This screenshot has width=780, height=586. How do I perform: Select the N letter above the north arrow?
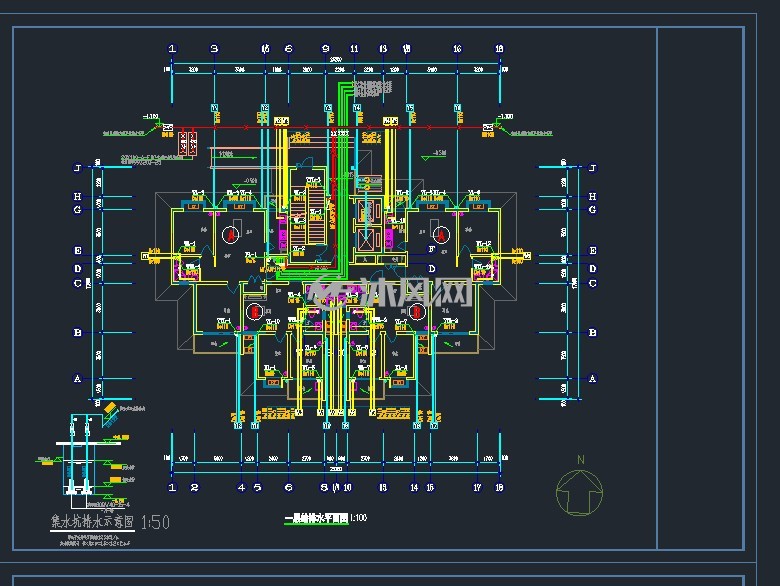581,460
